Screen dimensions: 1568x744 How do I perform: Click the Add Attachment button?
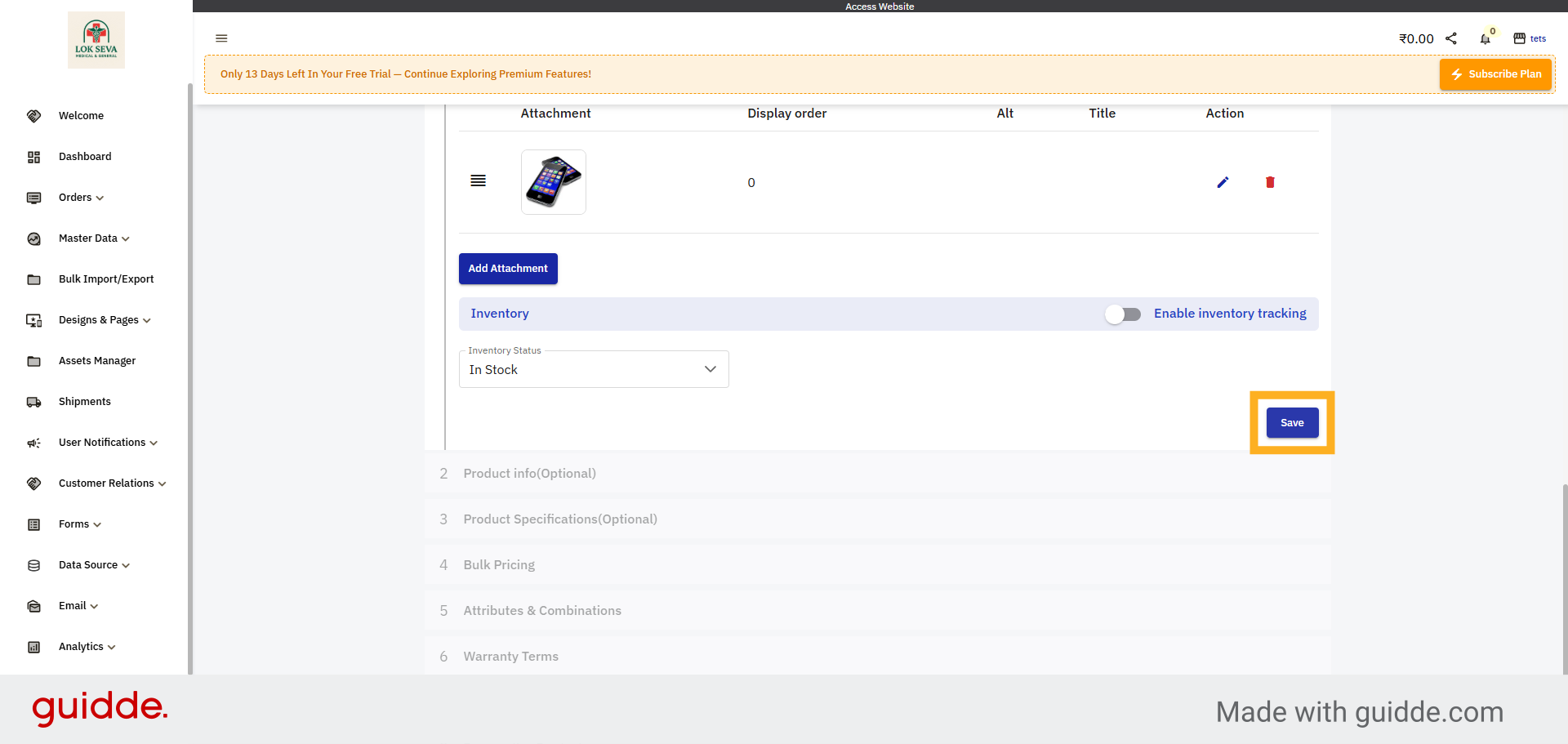[x=508, y=268]
